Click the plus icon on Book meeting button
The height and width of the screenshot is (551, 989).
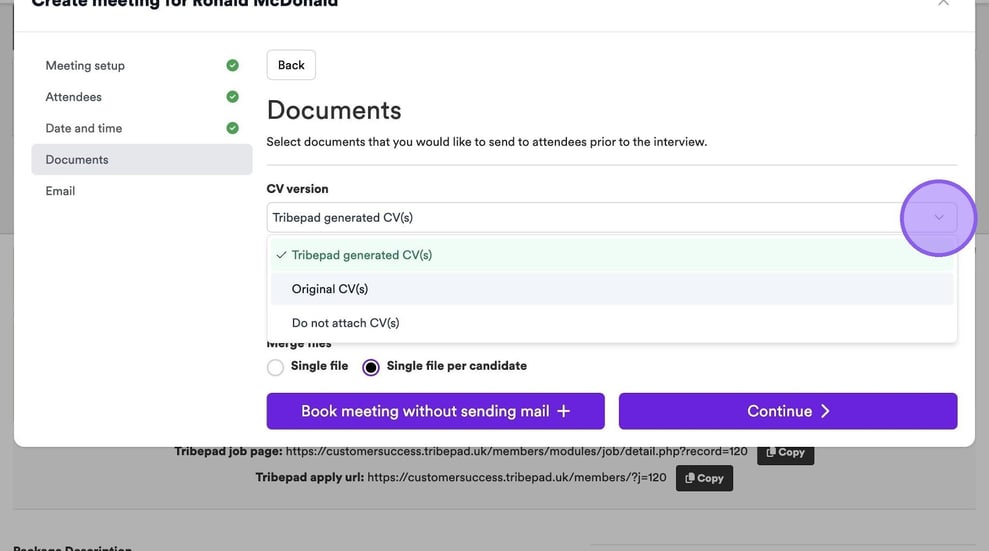[x=563, y=411]
